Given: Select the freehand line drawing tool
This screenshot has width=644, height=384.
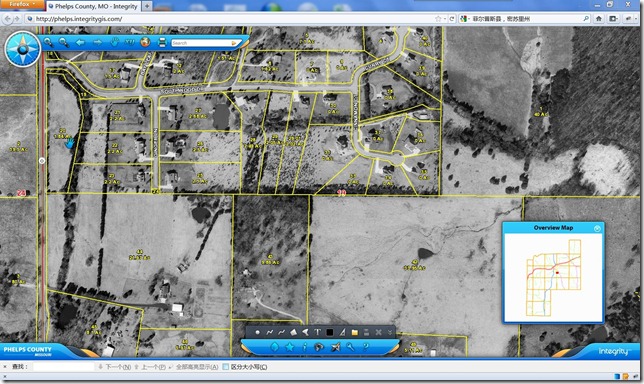Looking at the screenshot, I should coord(281,332).
